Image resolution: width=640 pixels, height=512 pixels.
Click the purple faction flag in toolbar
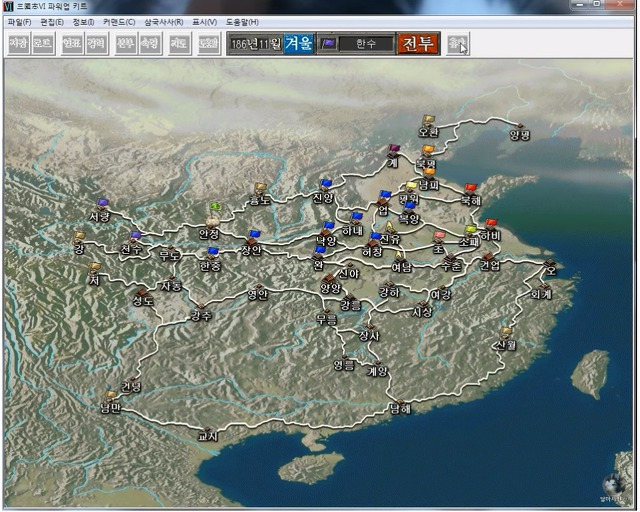point(328,43)
